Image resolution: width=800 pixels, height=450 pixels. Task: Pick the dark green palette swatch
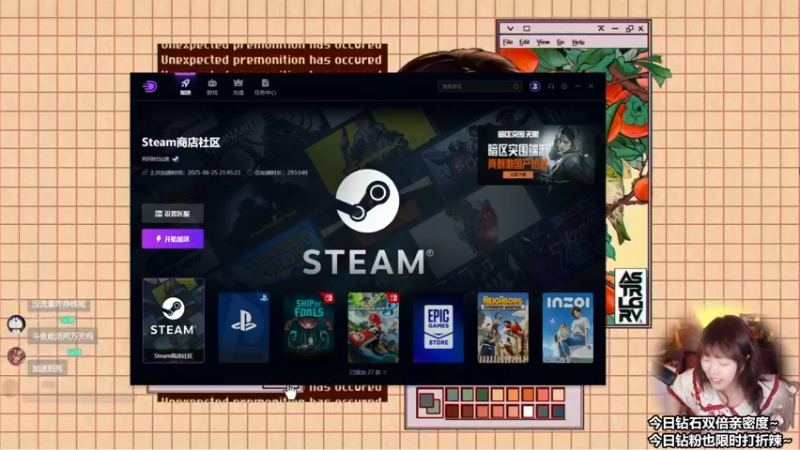[x=482, y=394]
